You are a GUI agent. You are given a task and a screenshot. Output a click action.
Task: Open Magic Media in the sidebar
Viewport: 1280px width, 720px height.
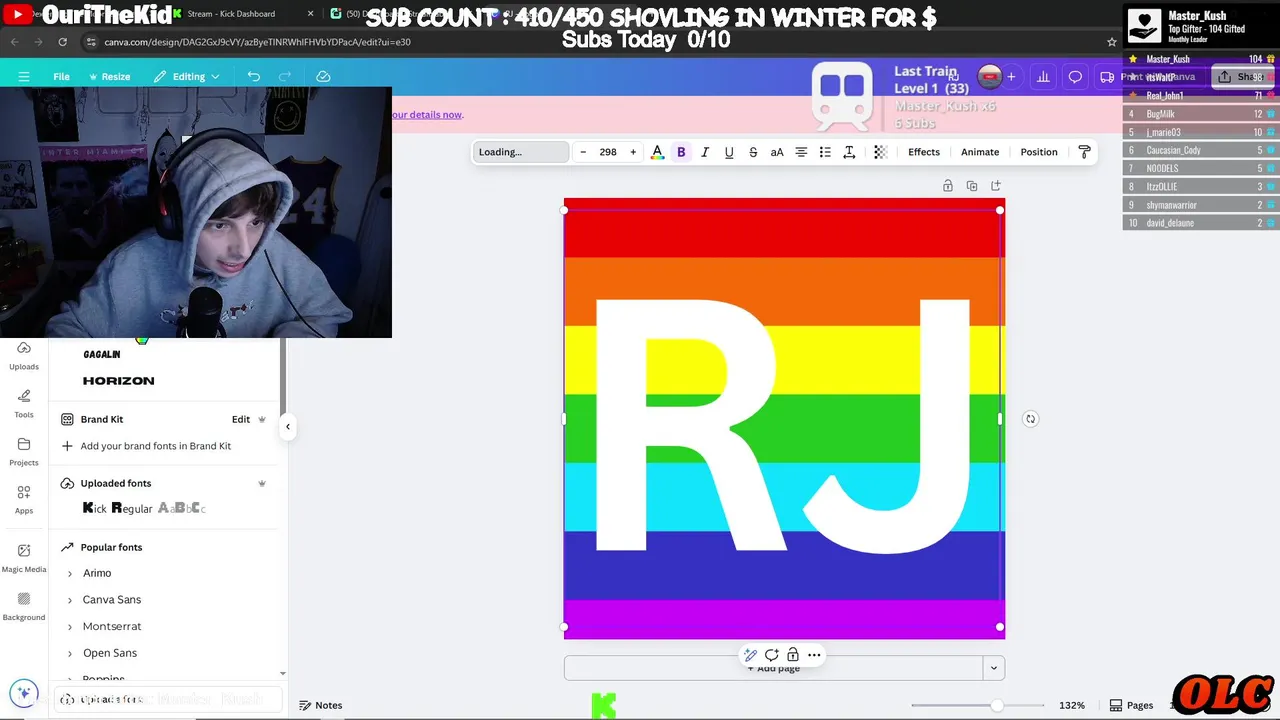(24, 558)
